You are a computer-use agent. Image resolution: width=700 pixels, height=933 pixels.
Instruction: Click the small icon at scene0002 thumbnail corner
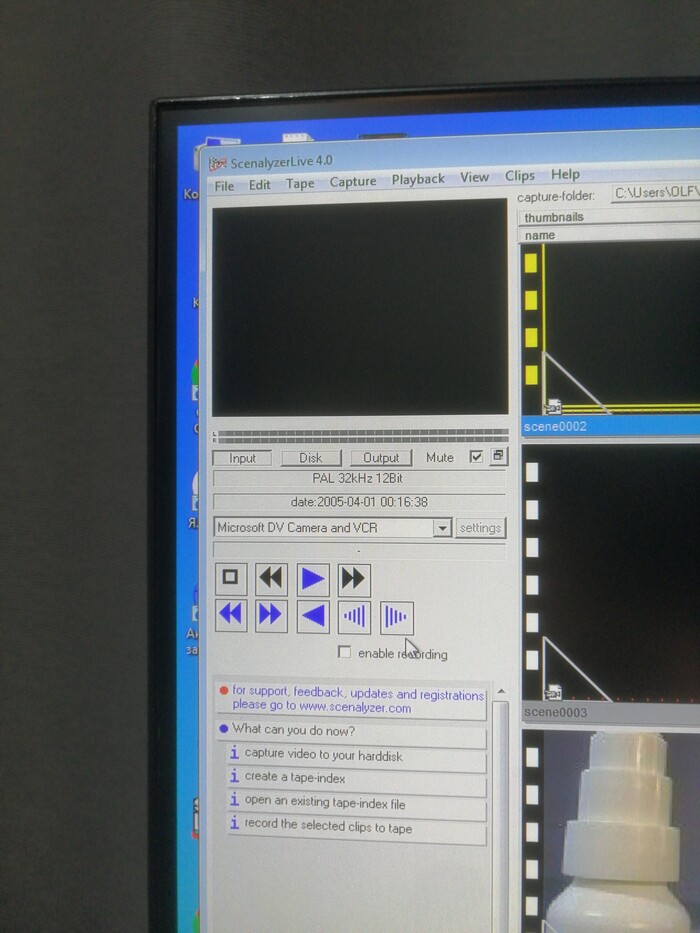tap(553, 407)
